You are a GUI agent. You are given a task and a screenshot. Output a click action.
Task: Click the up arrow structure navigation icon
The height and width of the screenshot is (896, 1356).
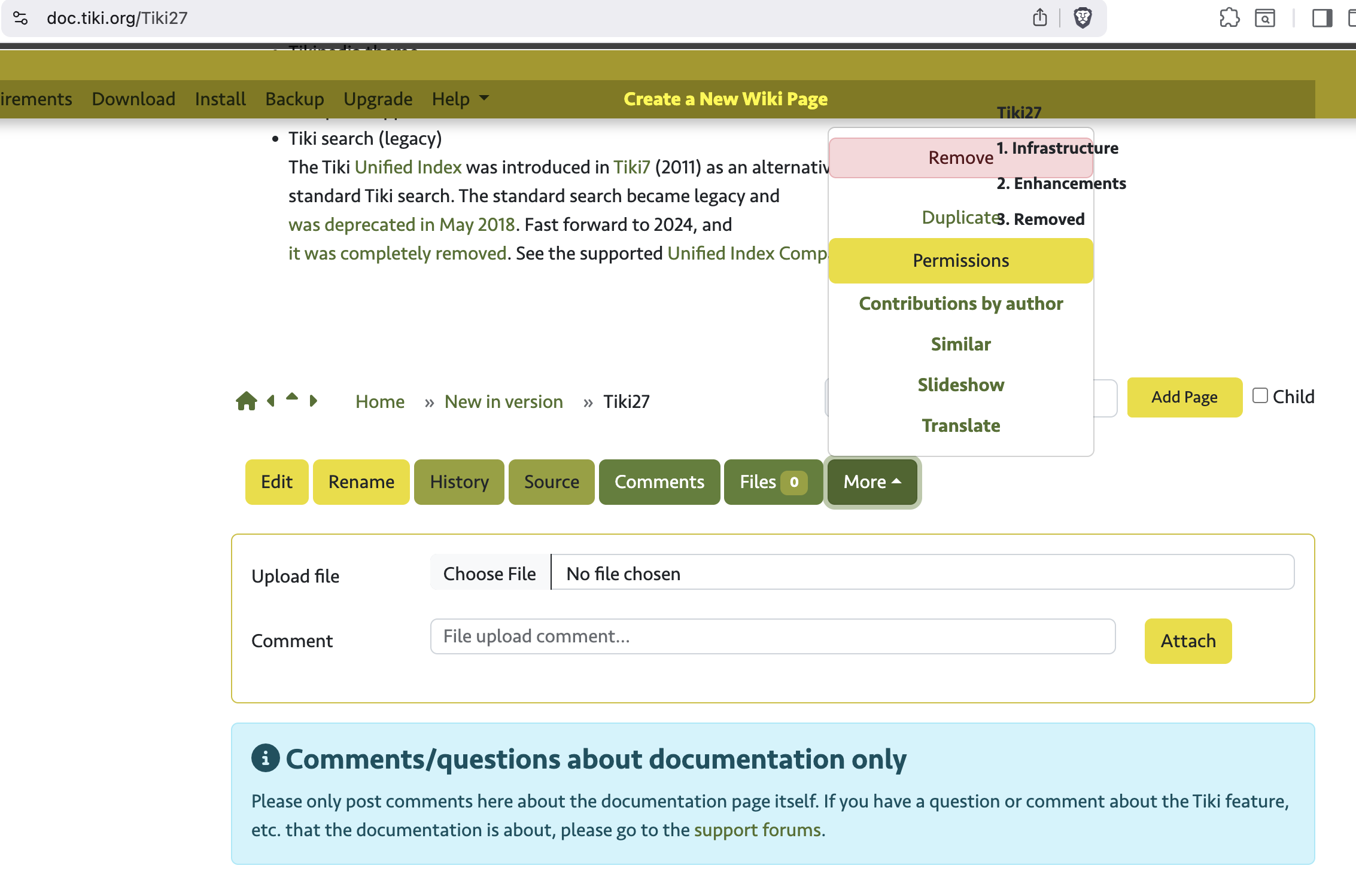(292, 397)
